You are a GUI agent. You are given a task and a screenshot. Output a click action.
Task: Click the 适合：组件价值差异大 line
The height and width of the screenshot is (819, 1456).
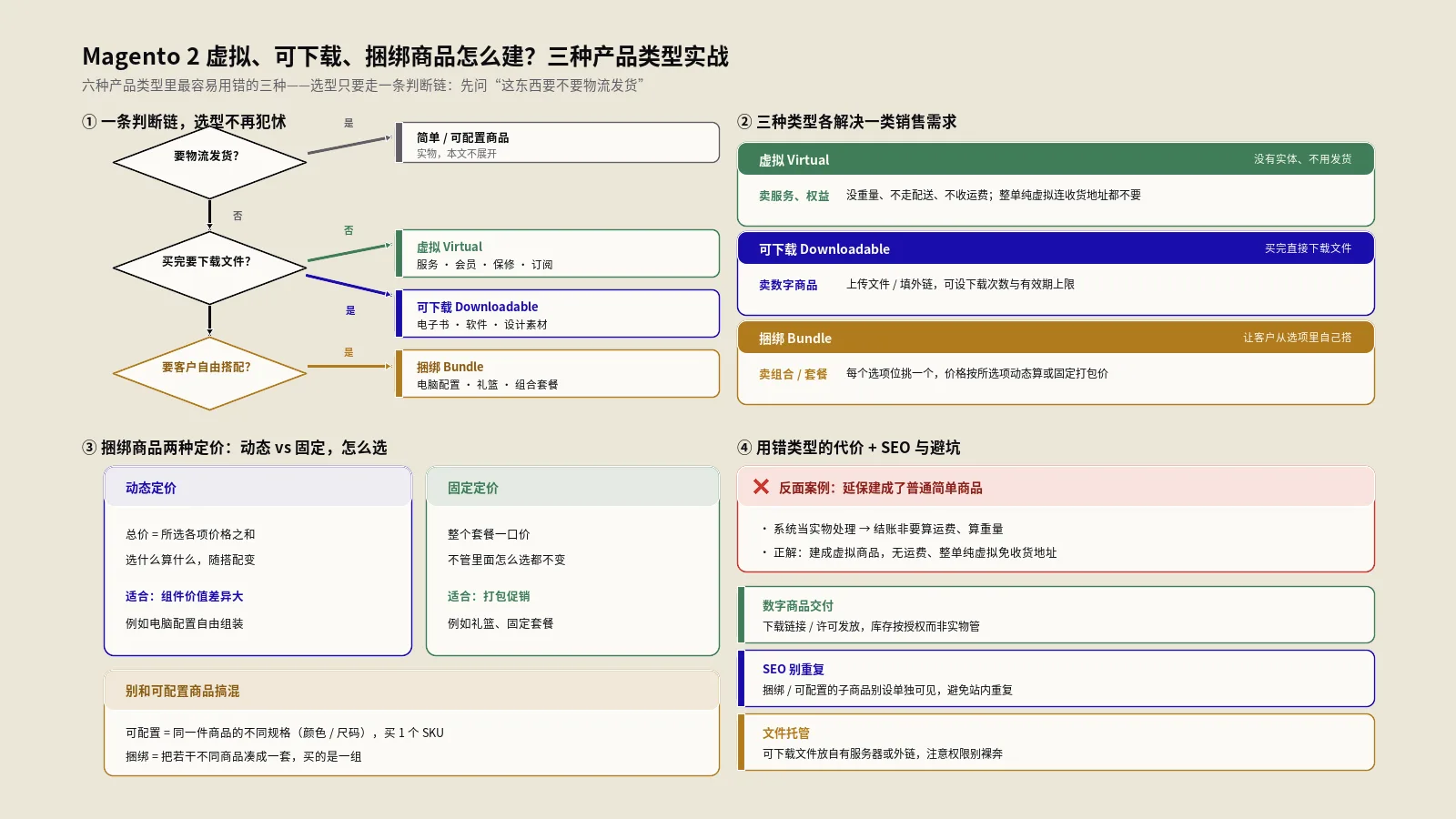coord(184,596)
